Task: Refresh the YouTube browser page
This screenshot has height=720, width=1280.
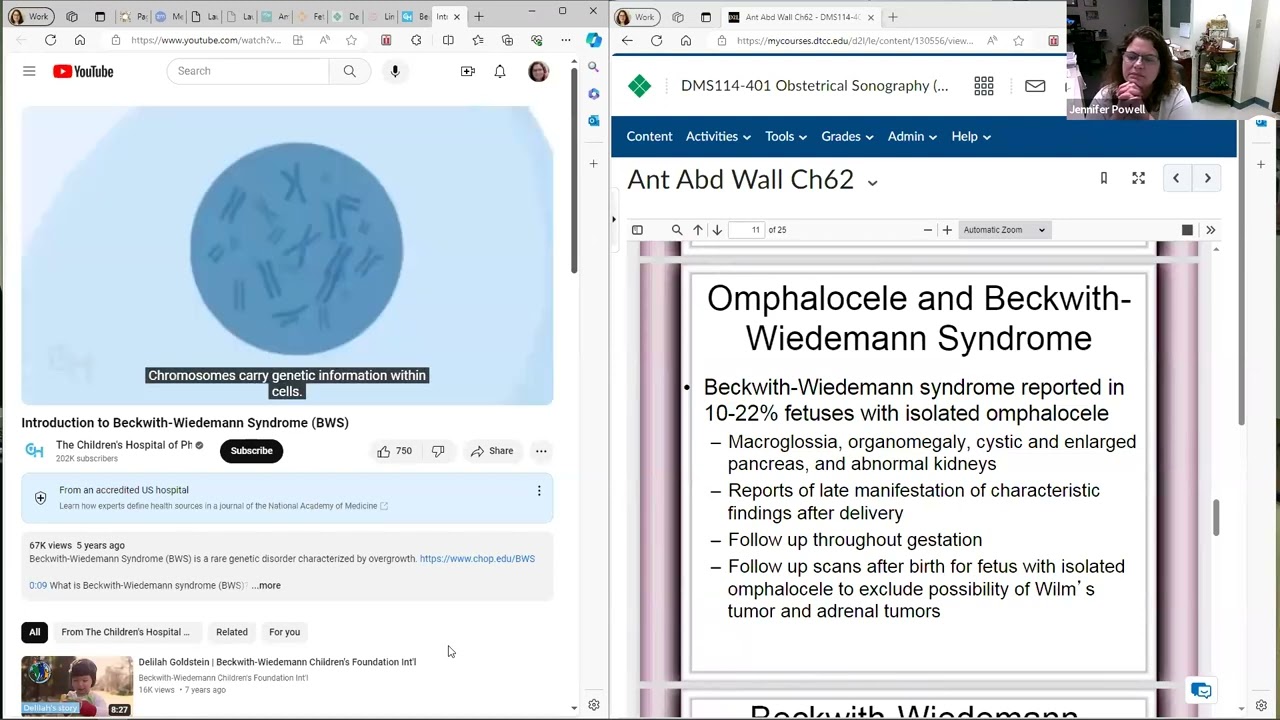Action: 50,40
